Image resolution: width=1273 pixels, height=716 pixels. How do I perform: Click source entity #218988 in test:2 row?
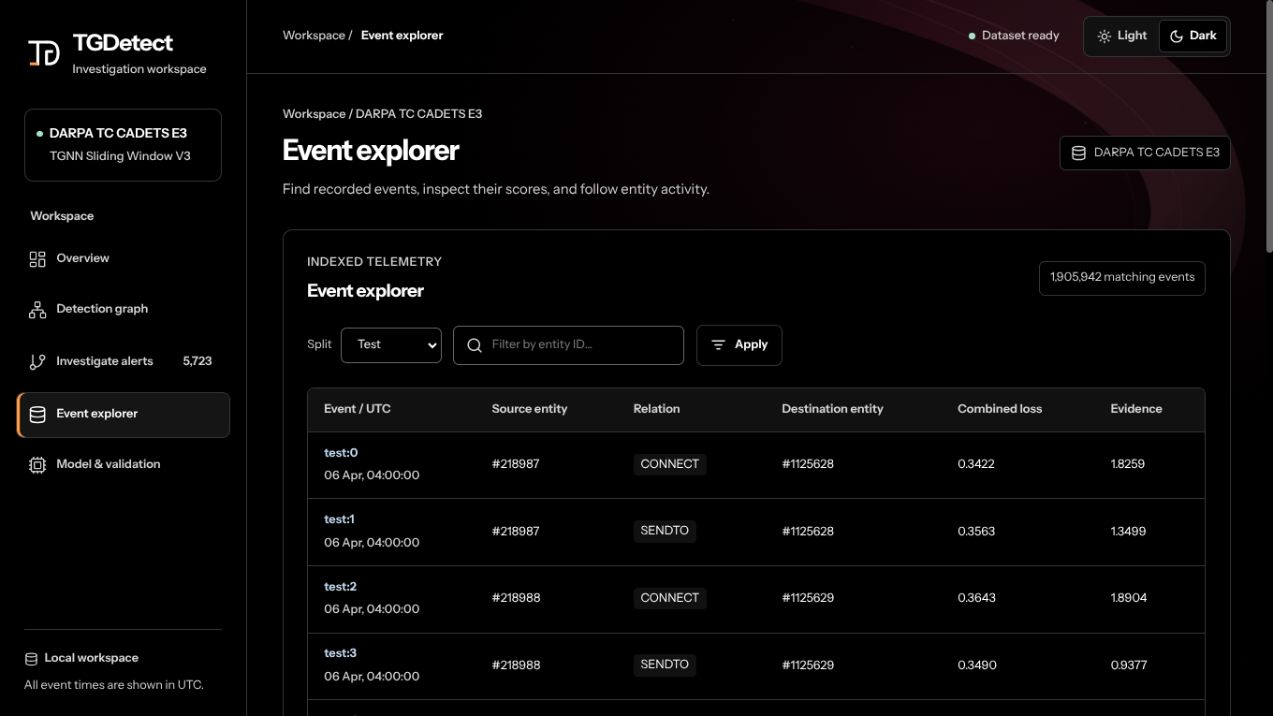516,598
